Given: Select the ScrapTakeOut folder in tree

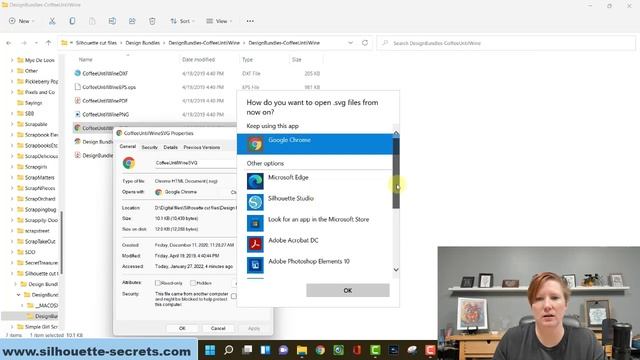Looking at the screenshot, I should point(40,242).
